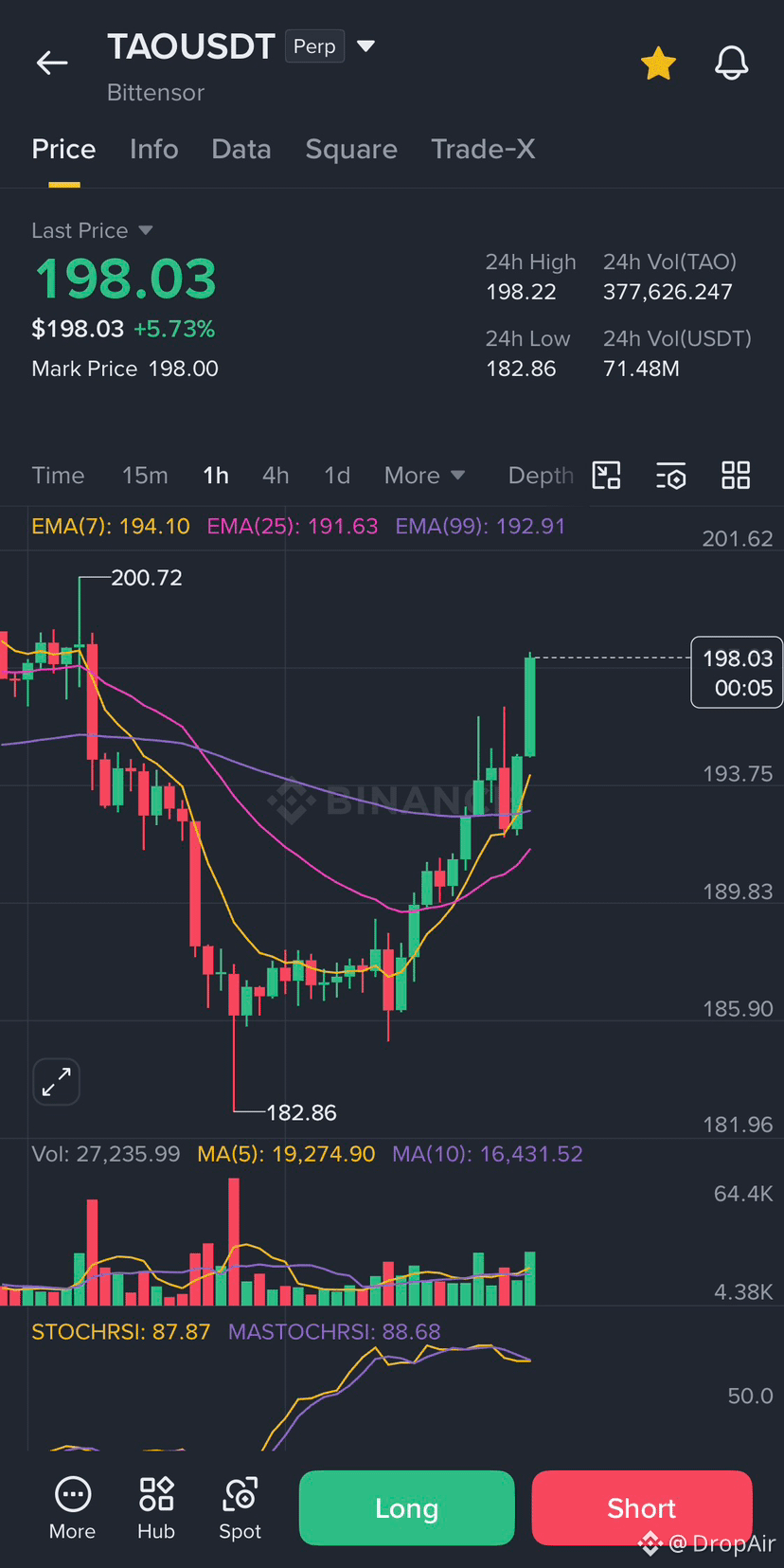784x1568 pixels.
Task: Click the 198.03 current price marker
Action: (737, 673)
